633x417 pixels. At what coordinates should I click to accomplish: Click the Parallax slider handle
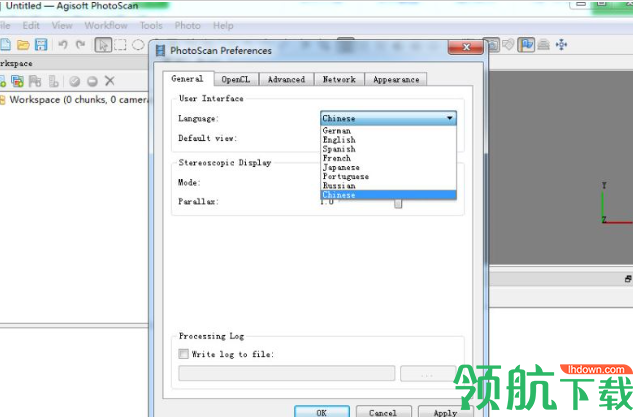[x=398, y=204]
